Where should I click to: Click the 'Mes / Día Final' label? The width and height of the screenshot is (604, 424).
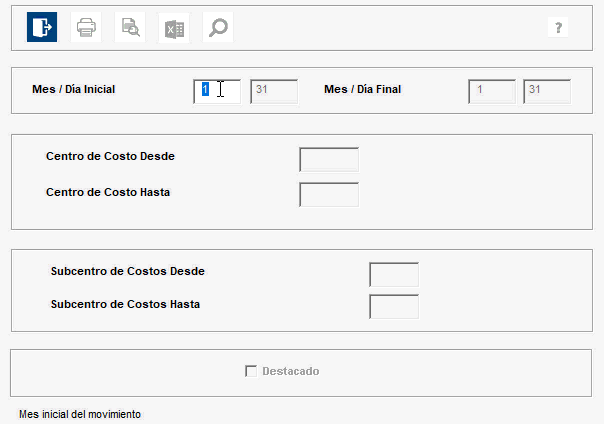pos(362,89)
